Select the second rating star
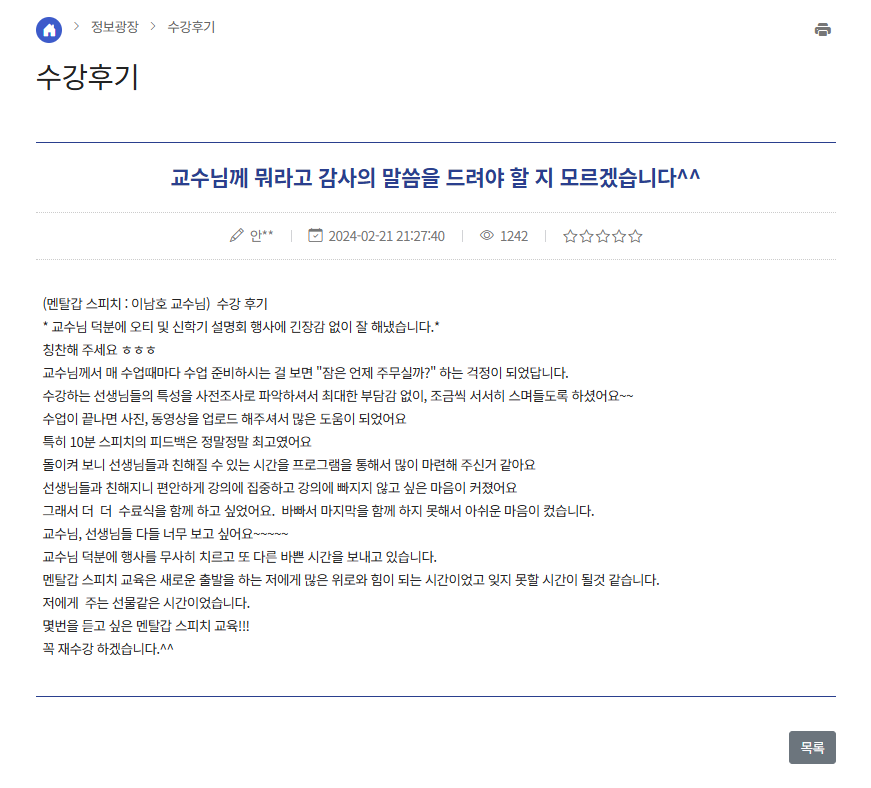Image resolution: width=871 pixels, height=788 pixels. pos(586,236)
